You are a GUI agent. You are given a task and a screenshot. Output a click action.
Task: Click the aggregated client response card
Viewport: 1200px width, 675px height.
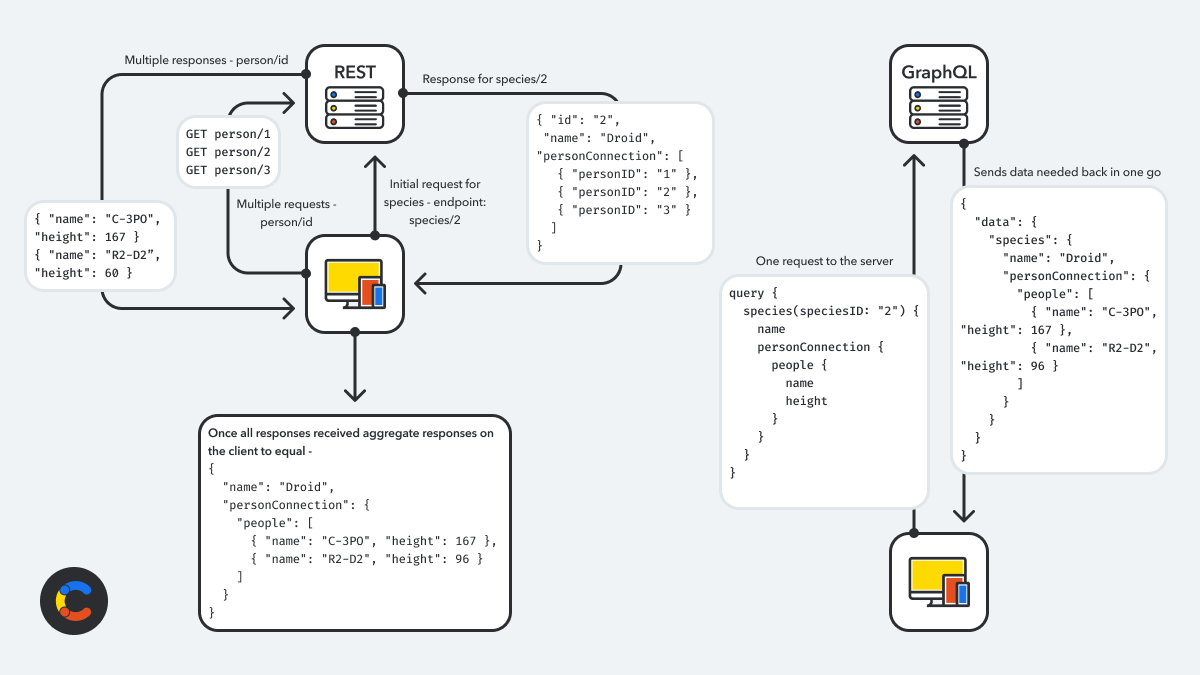(x=355, y=520)
